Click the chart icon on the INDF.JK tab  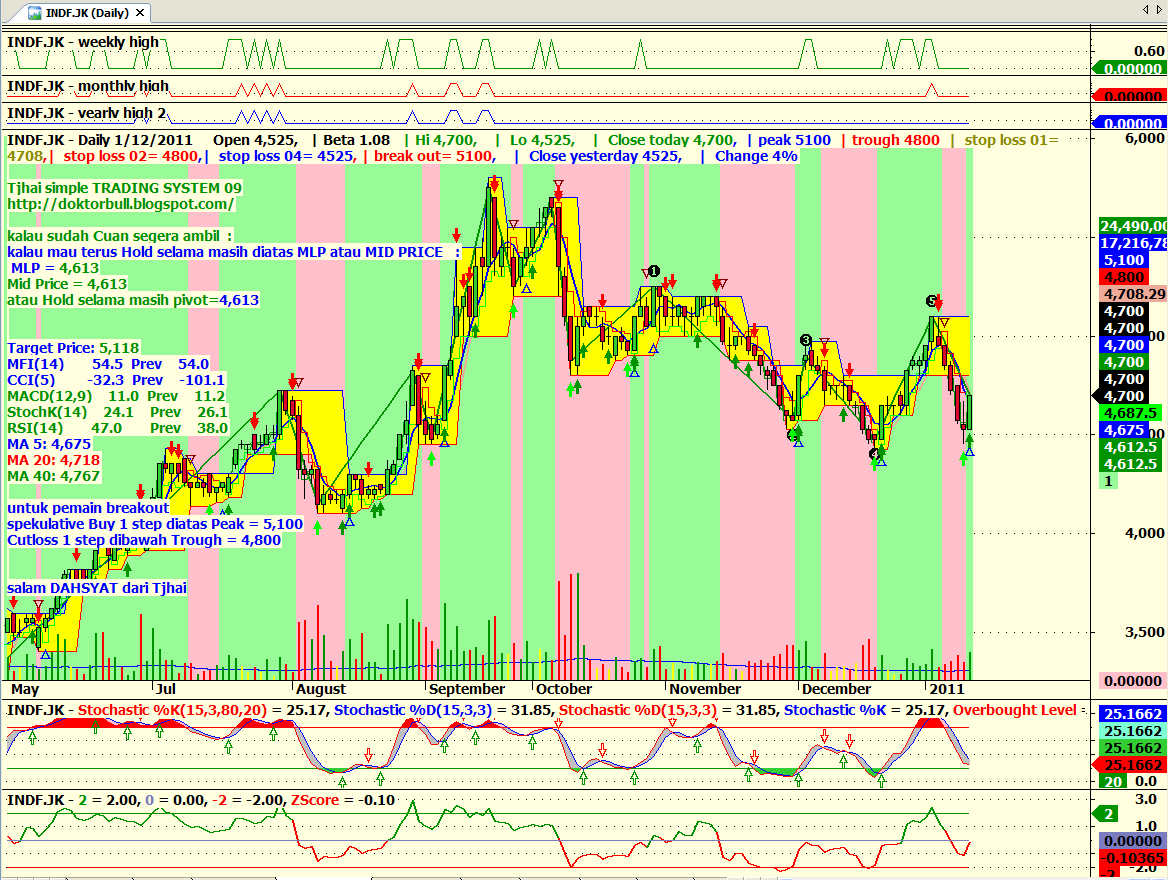[x=35, y=13]
